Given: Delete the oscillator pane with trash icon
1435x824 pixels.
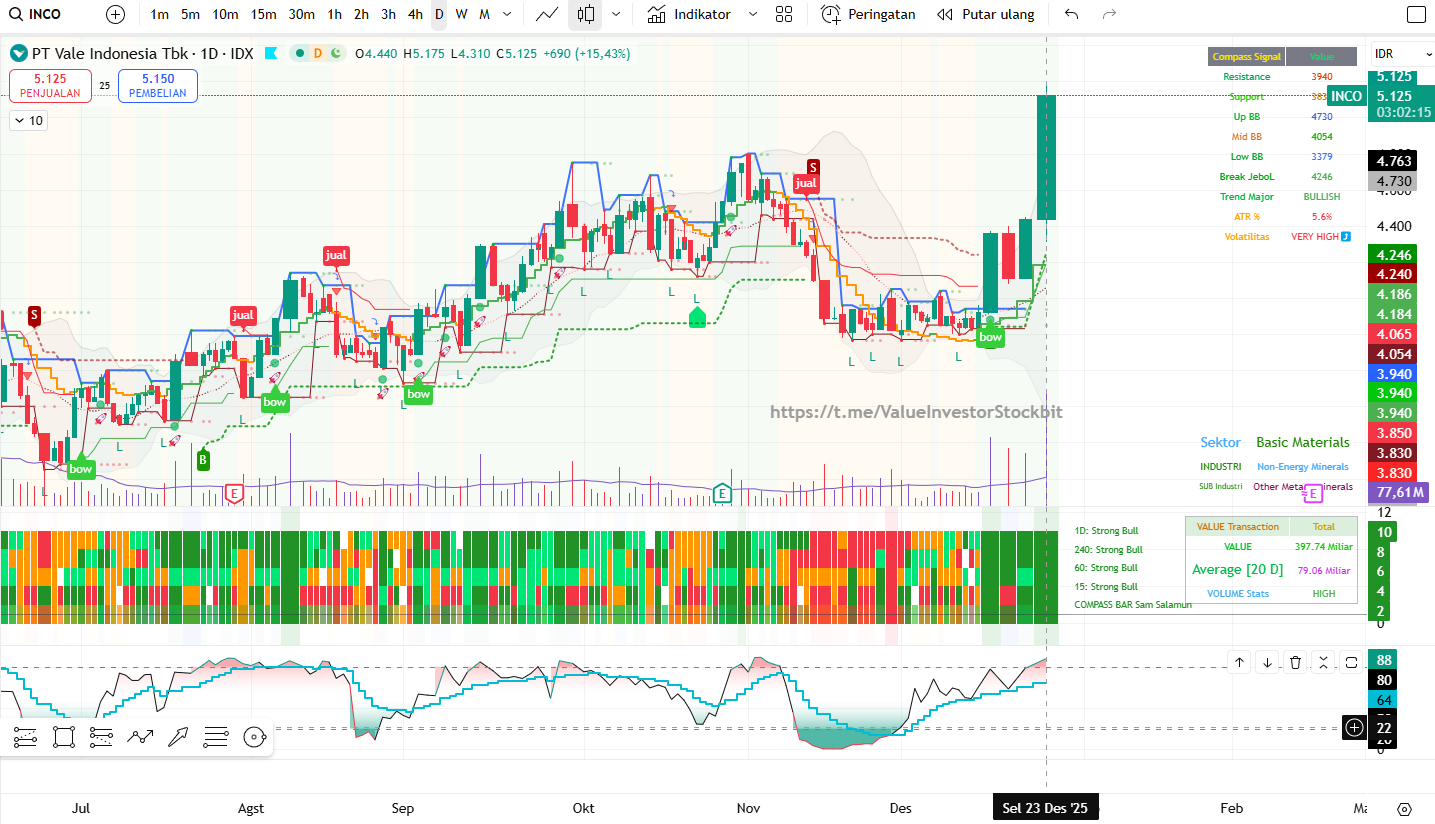Looking at the screenshot, I should tap(1296, 662).
